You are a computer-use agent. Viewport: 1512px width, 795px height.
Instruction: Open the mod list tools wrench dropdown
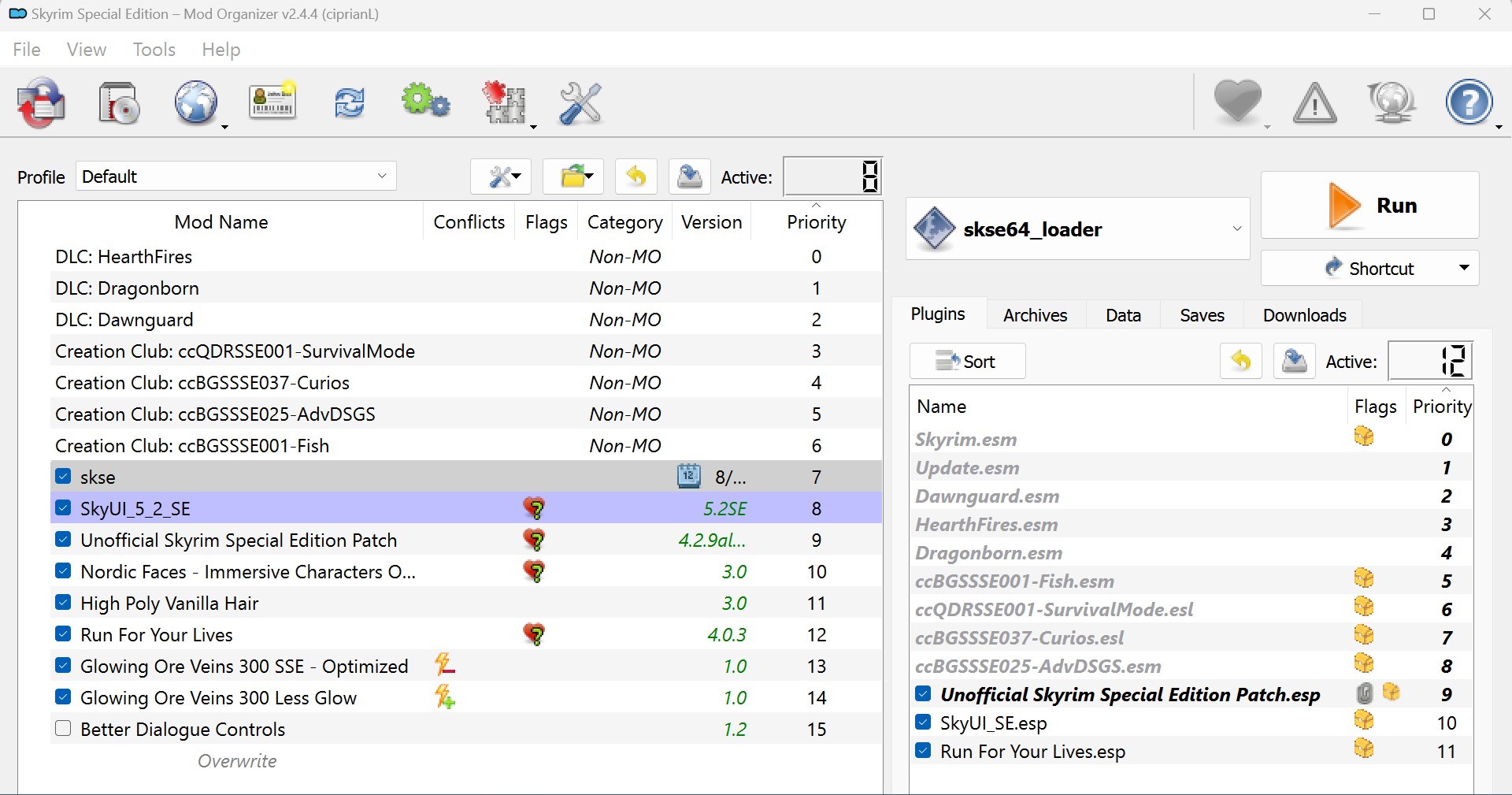(x=501, y=176)
